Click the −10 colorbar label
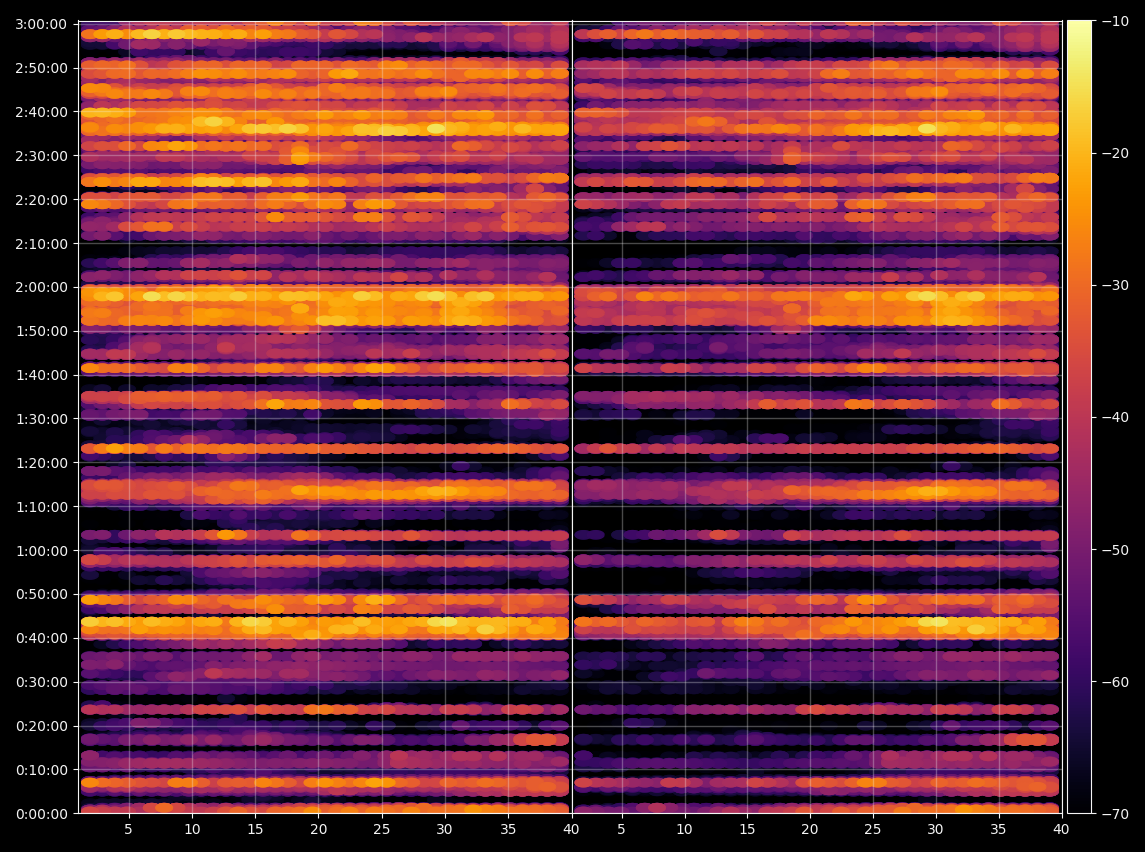 [x=1115, y=21]
